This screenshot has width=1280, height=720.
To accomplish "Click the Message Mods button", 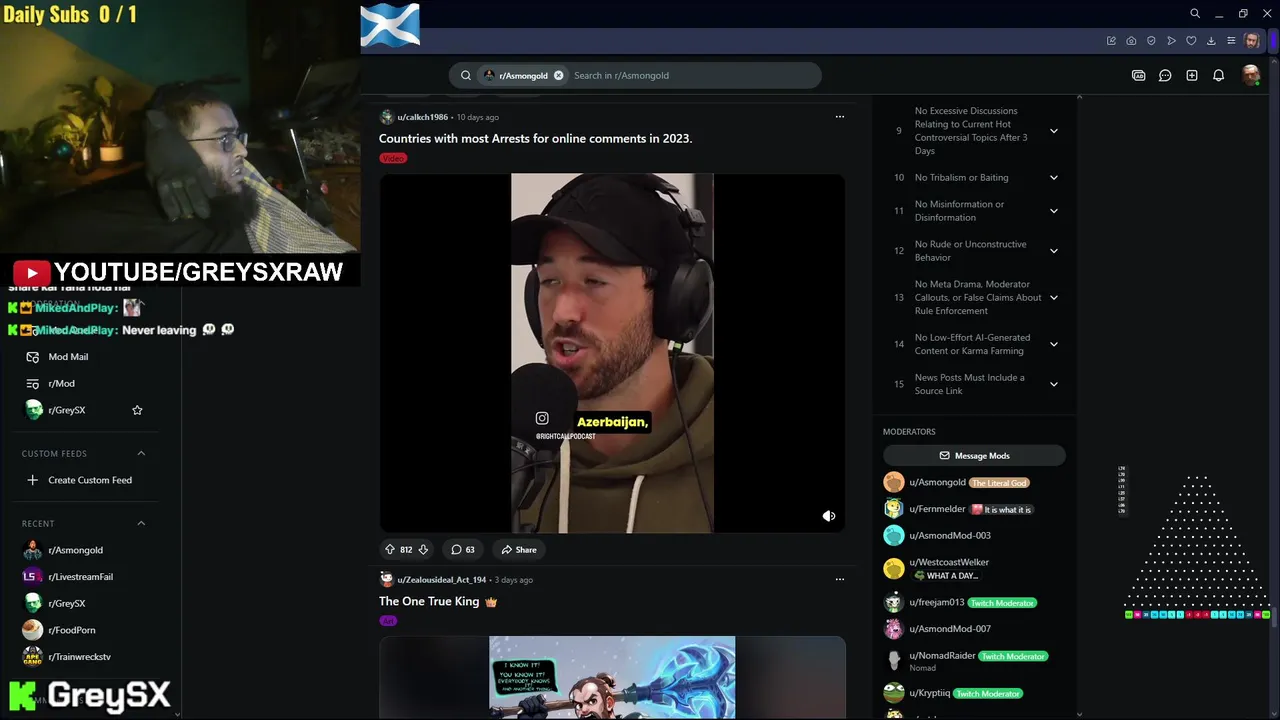I will 974,455.
